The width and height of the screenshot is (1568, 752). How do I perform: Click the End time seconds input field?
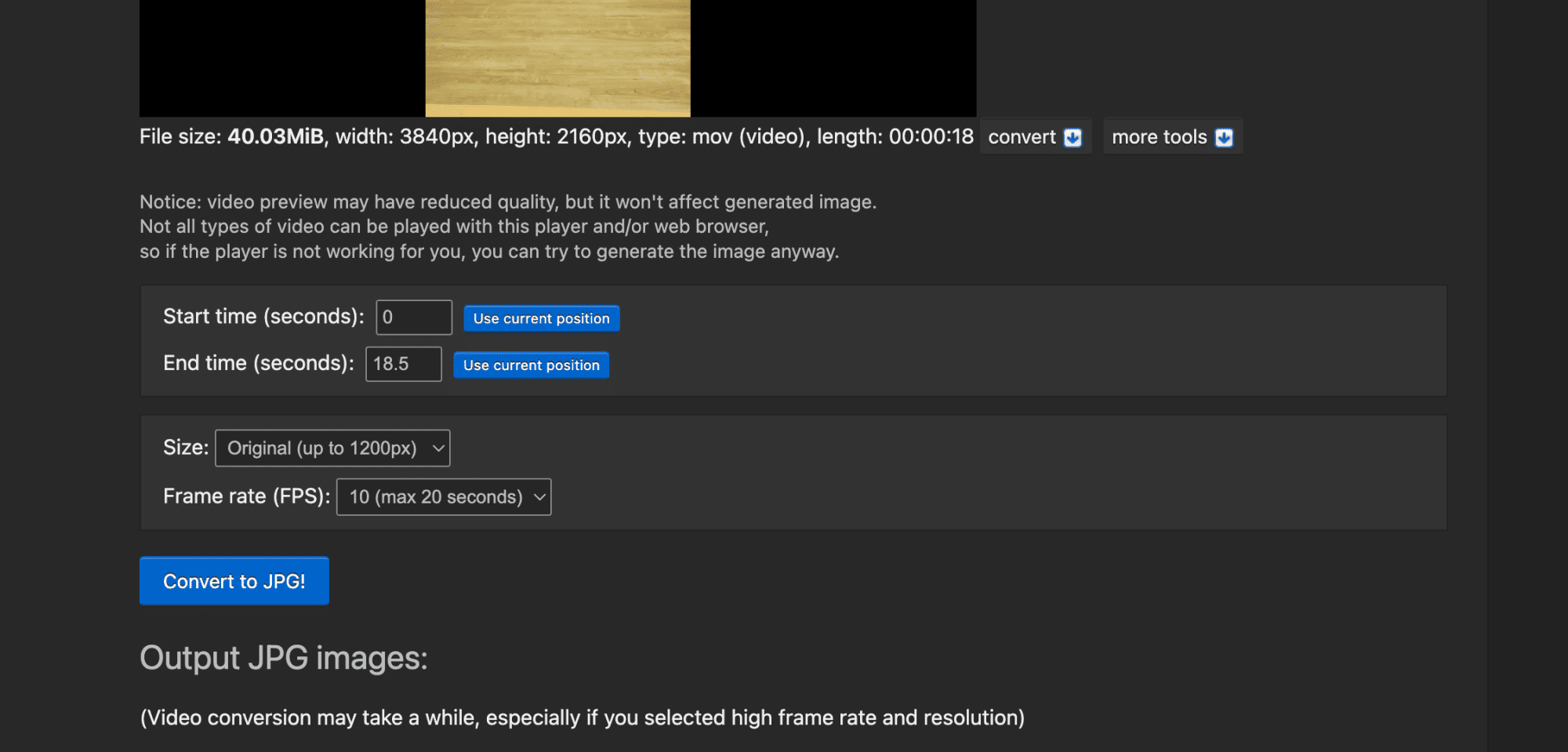coord(404,364)
